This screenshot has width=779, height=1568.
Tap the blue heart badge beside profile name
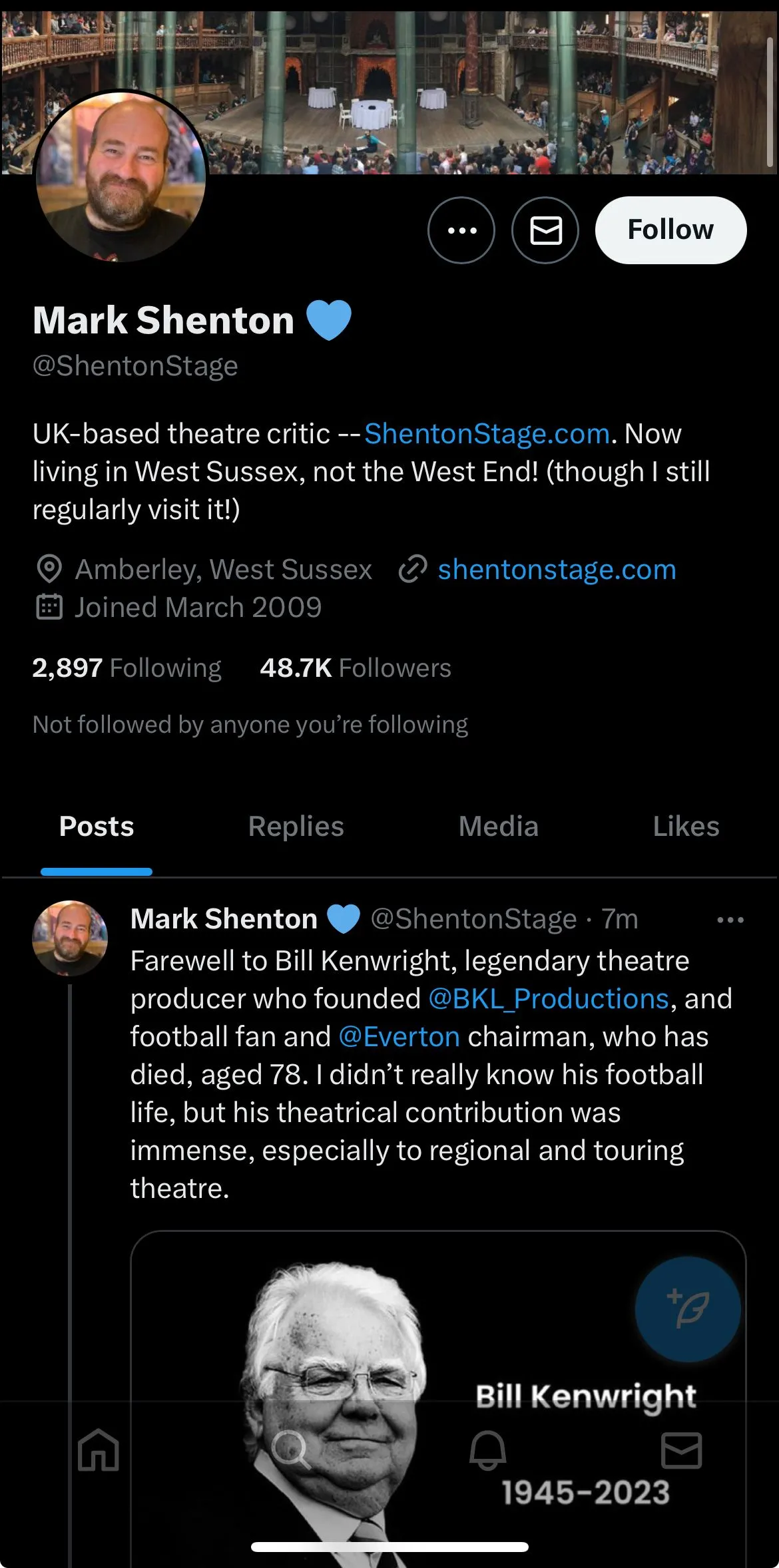(x=329, y=320)
